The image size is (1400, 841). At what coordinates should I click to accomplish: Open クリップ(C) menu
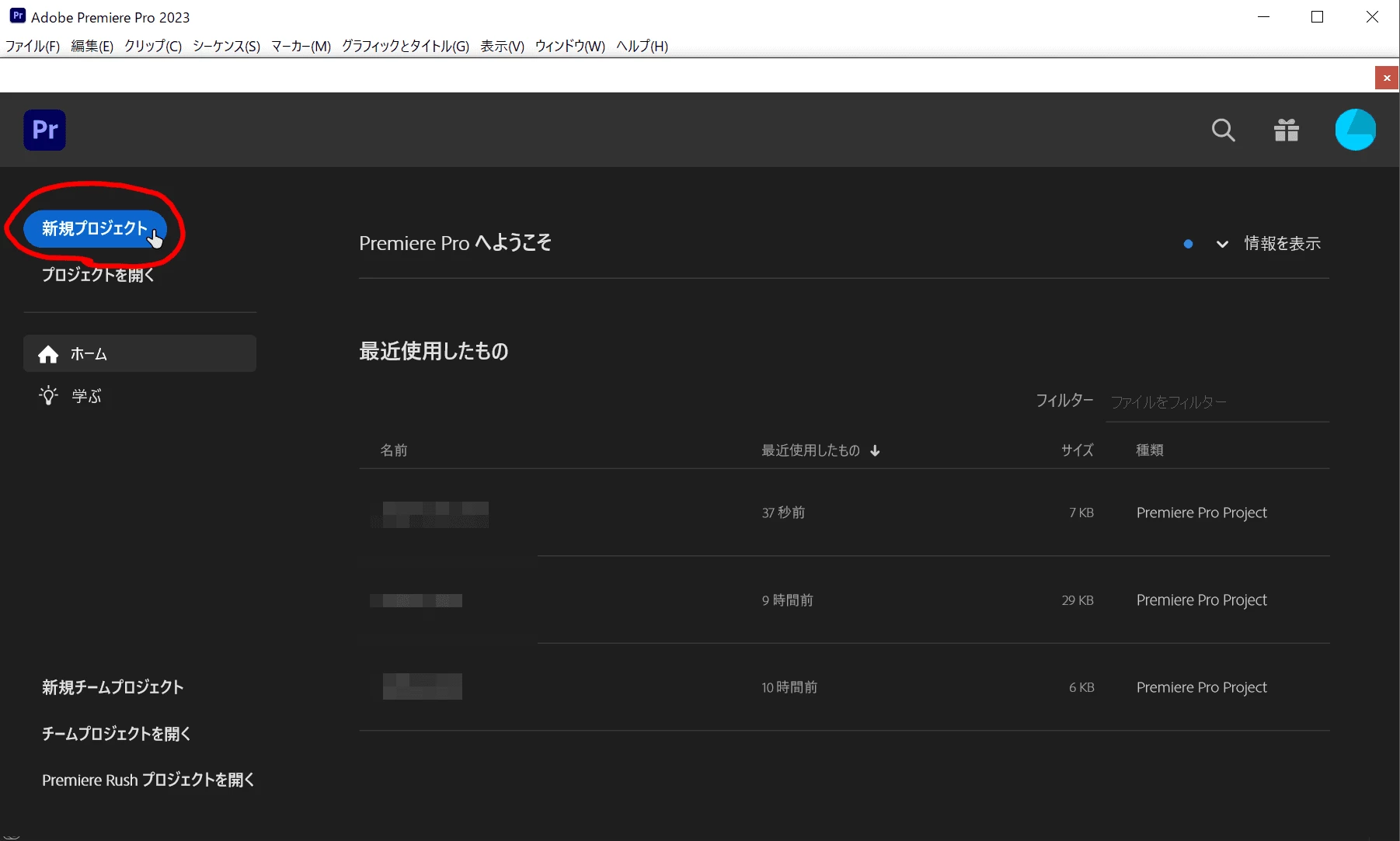coord(153,46)
